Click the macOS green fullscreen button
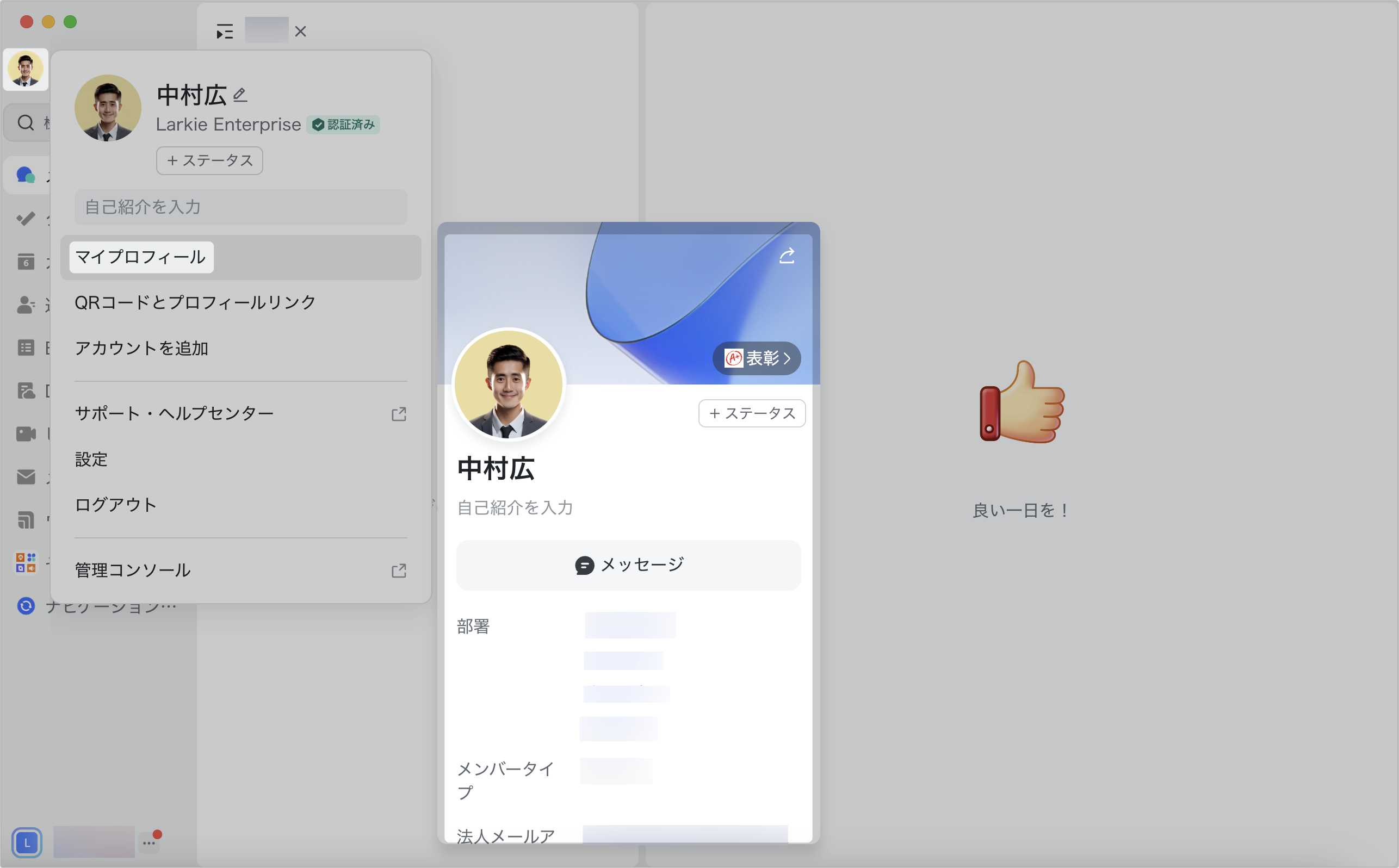Screen dimensions: 1399x868 point(70,22)
